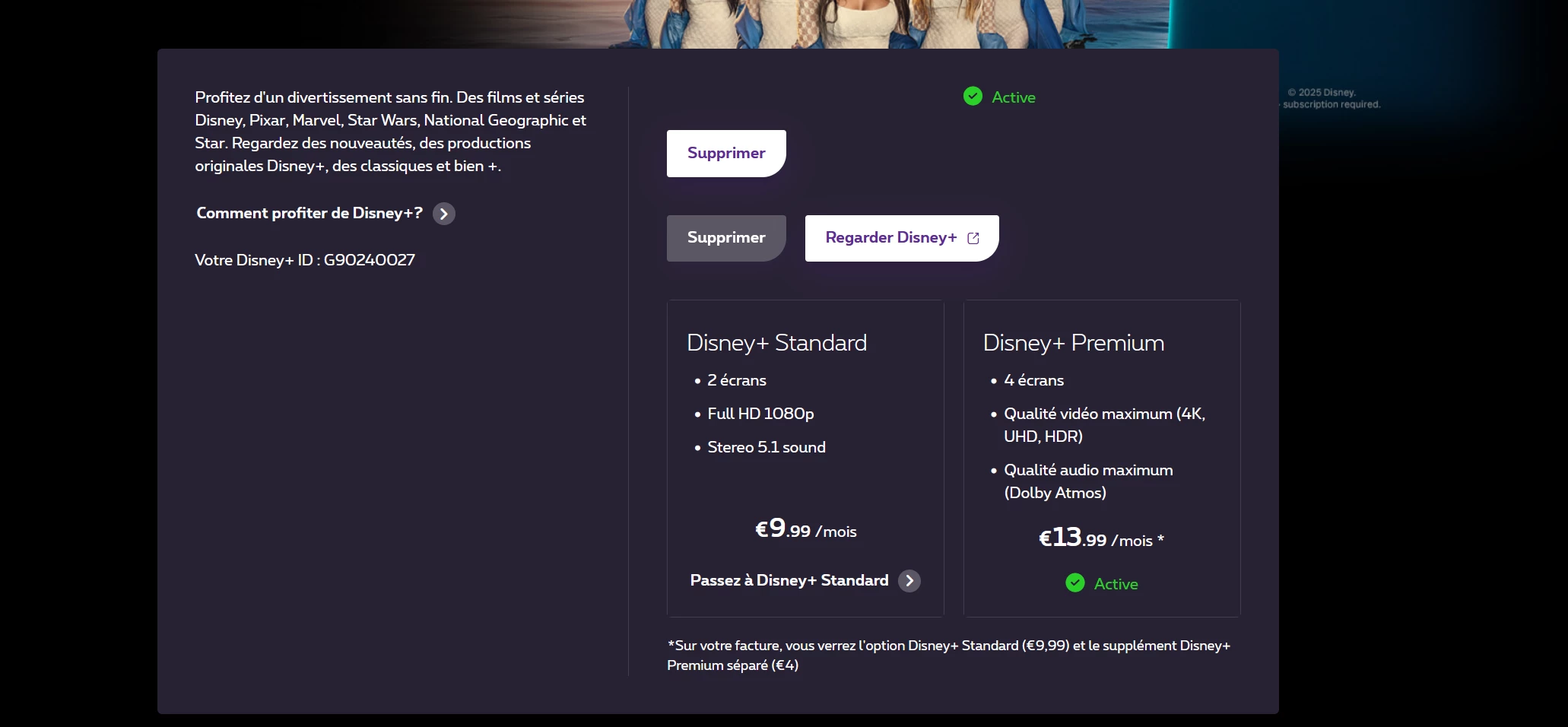Click the billing footnote starting with *Sur votre facture
The image size is (1568, 727).
click(x=948, y=656)
